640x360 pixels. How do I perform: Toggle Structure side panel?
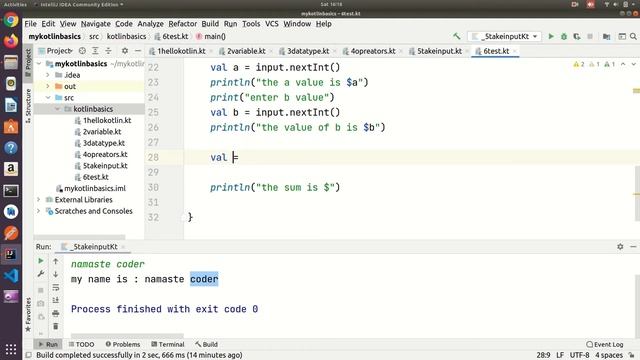28,105
